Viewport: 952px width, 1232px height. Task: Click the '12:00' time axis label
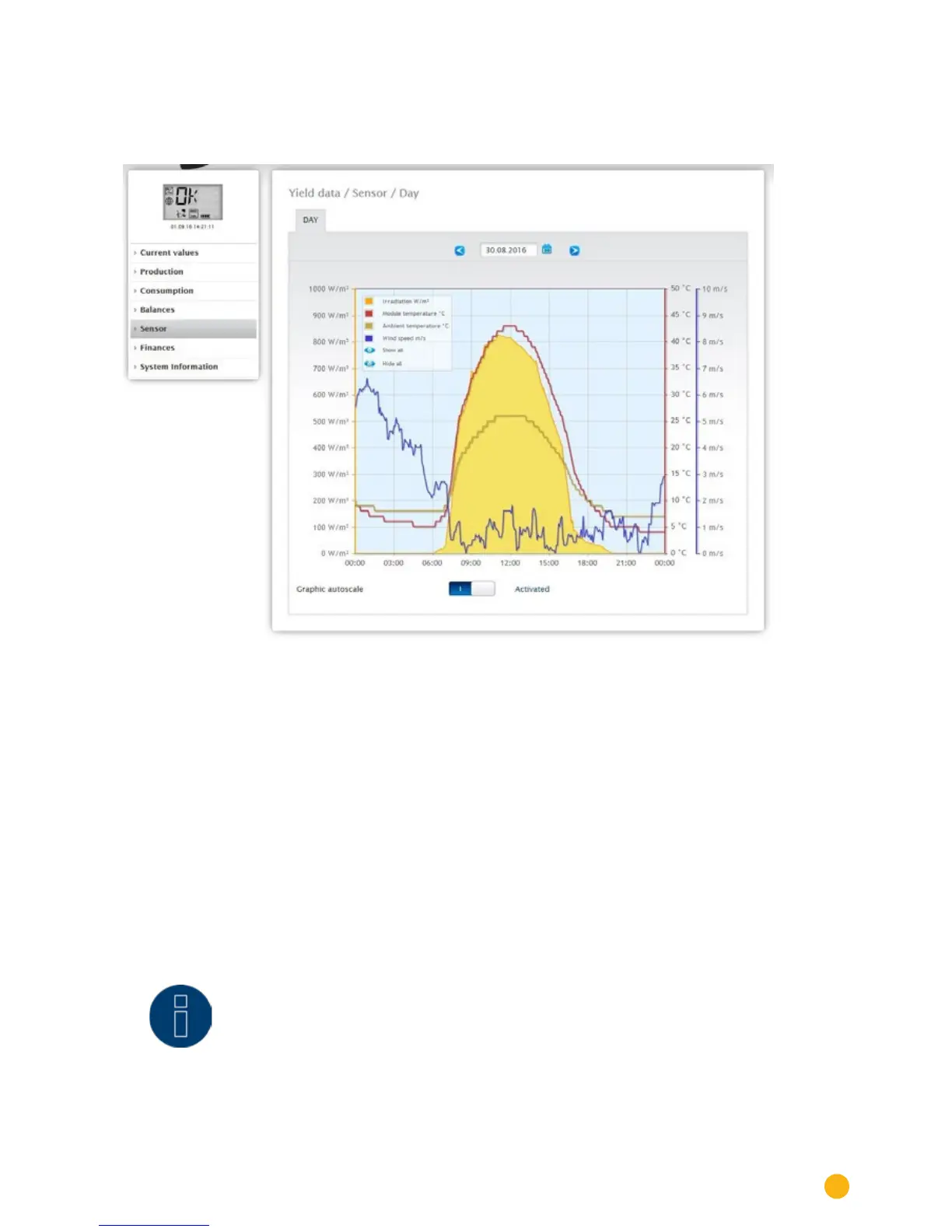point(510,563)
